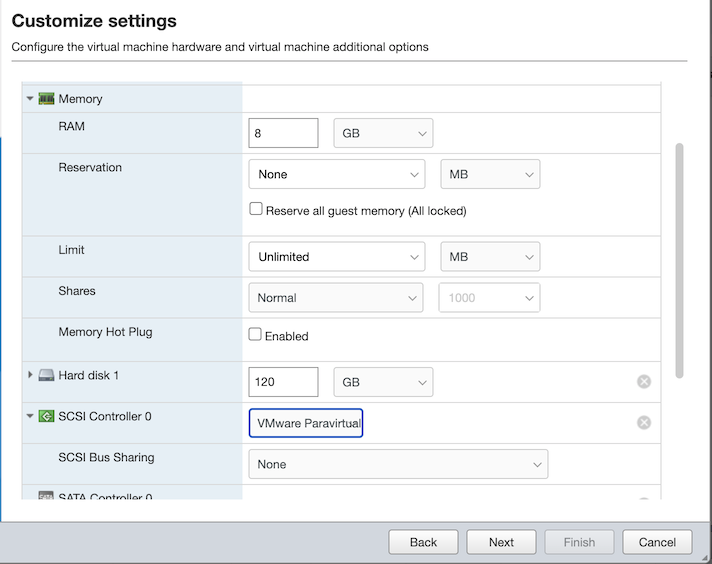
Task: Enable Reserve all guest memory checkbox
Action: [x=256, y=210]
